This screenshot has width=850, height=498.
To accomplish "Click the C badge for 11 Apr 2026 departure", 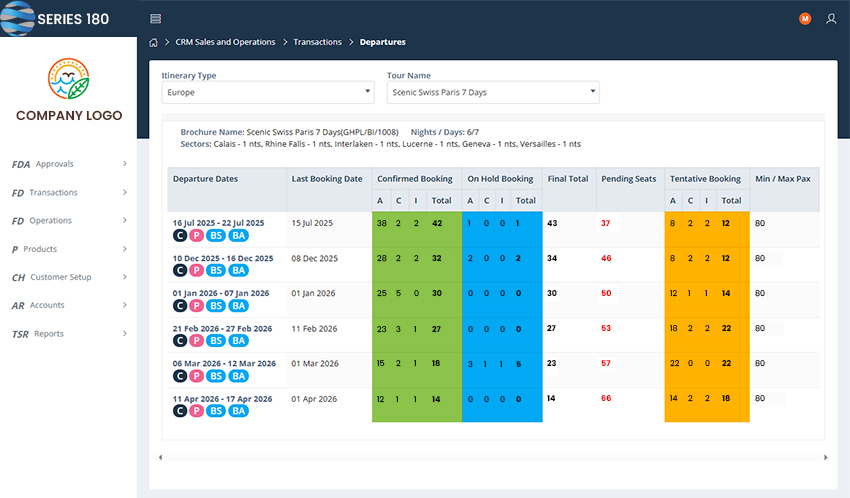I will pyautogui.click(x=180, y=411).
